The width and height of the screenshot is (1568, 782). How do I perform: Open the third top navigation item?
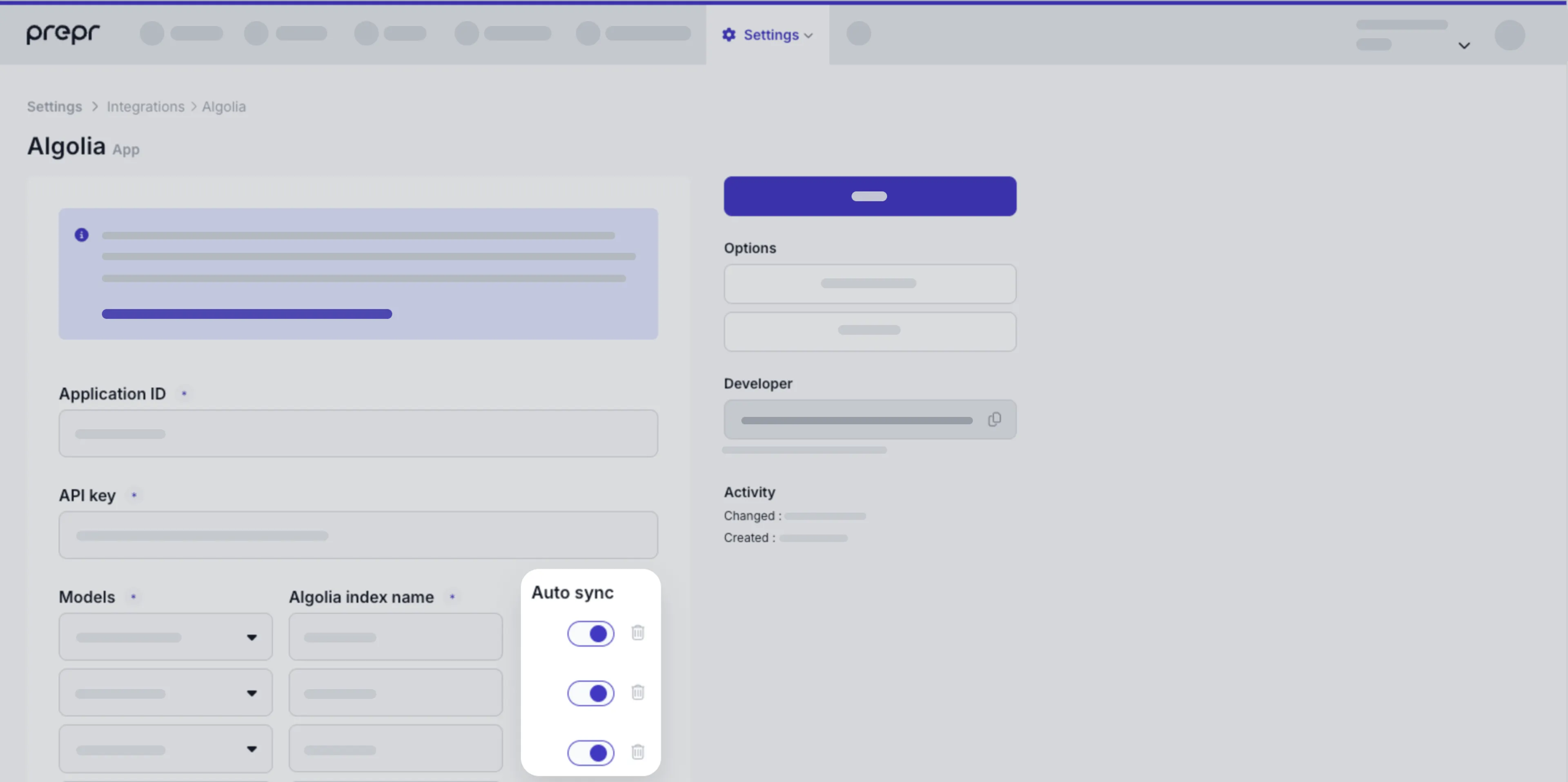click(390, 33)
